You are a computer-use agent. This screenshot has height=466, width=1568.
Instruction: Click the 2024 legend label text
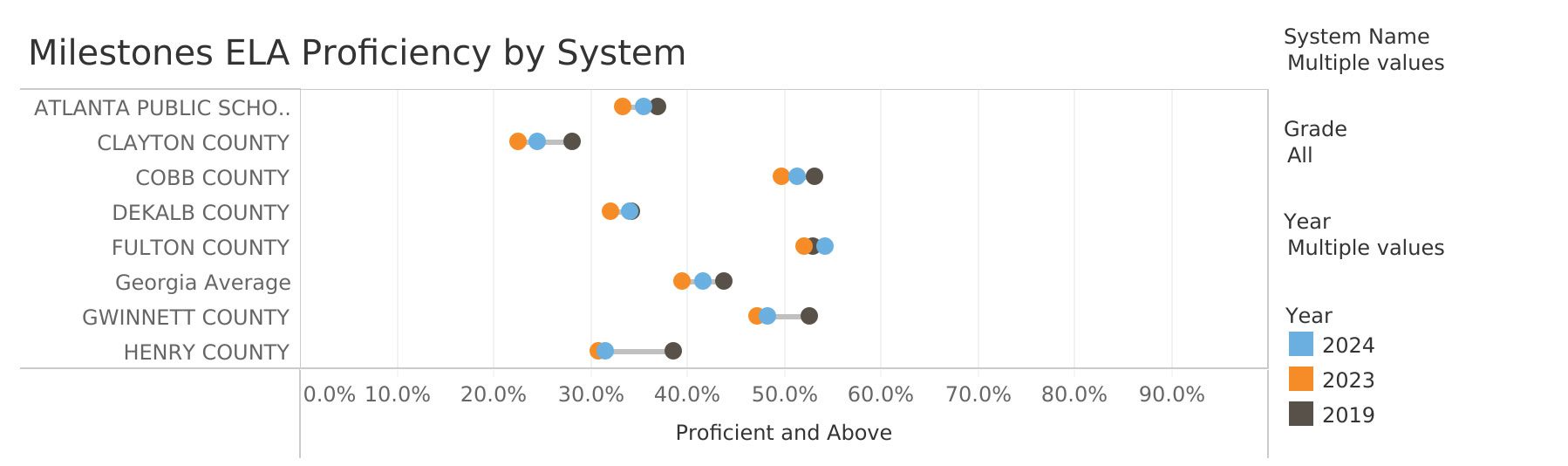point(1347,346)
